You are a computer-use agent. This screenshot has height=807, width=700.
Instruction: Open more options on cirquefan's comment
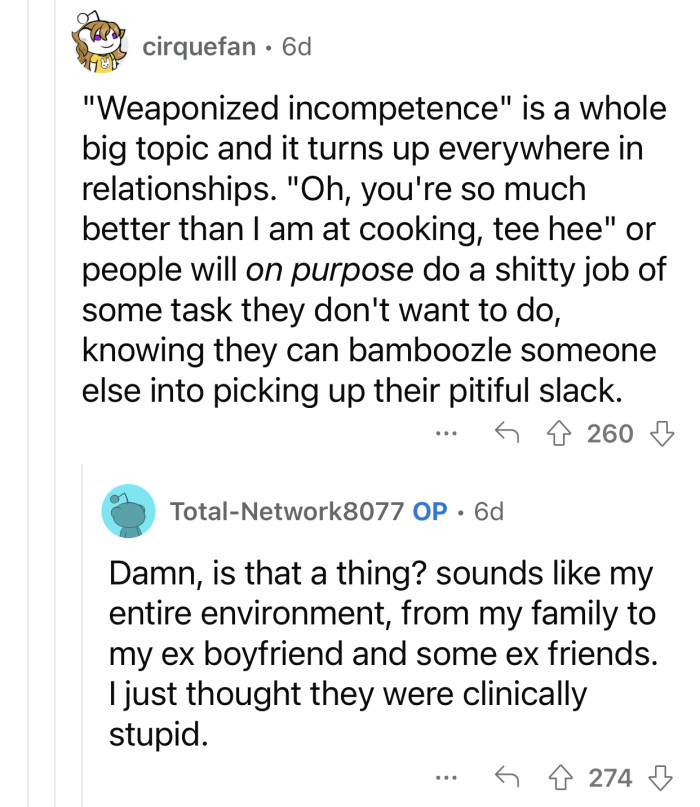click(446, 433)
